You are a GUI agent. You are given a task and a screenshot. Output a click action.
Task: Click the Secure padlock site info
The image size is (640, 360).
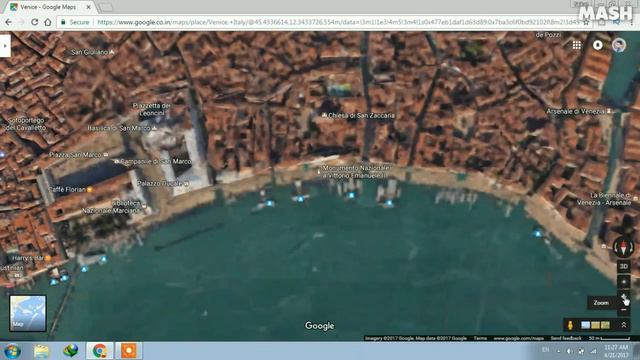[x=75, y=22]
